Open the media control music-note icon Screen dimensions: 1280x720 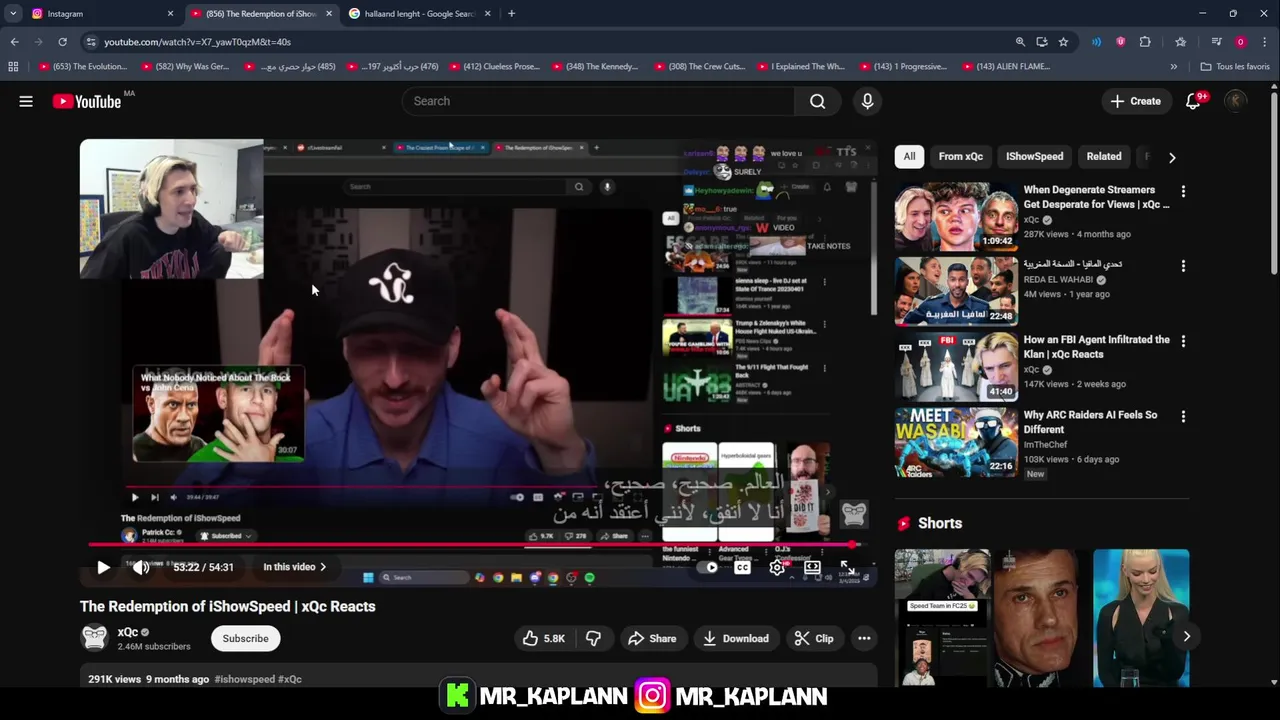tap(1216, 42)
